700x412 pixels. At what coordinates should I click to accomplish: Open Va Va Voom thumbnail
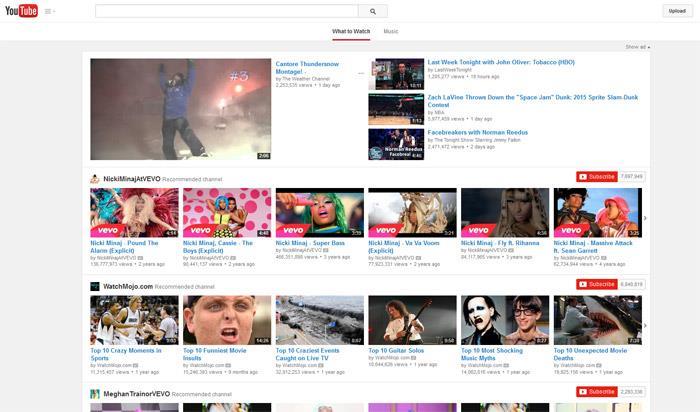pos(412,212)
